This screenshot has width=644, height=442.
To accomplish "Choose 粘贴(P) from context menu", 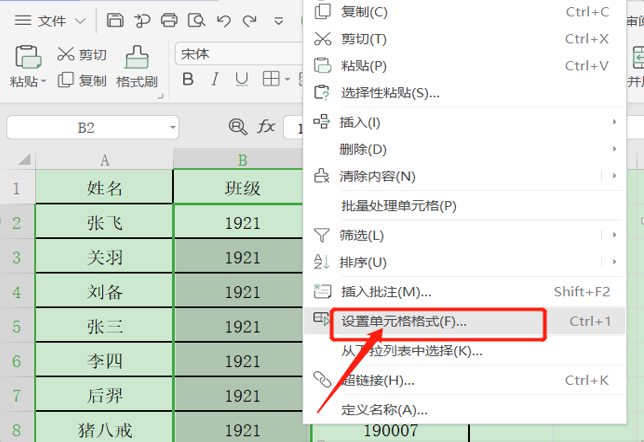I will click(x=464, y=66).
